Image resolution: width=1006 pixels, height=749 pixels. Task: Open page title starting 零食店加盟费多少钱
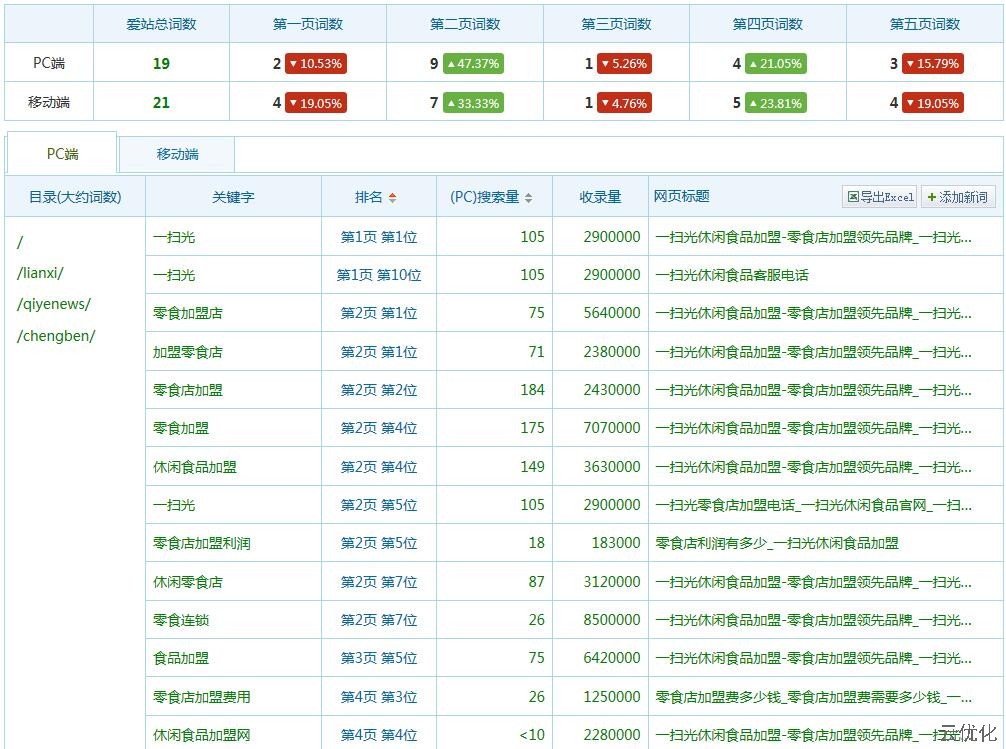[x=813, y=697]
